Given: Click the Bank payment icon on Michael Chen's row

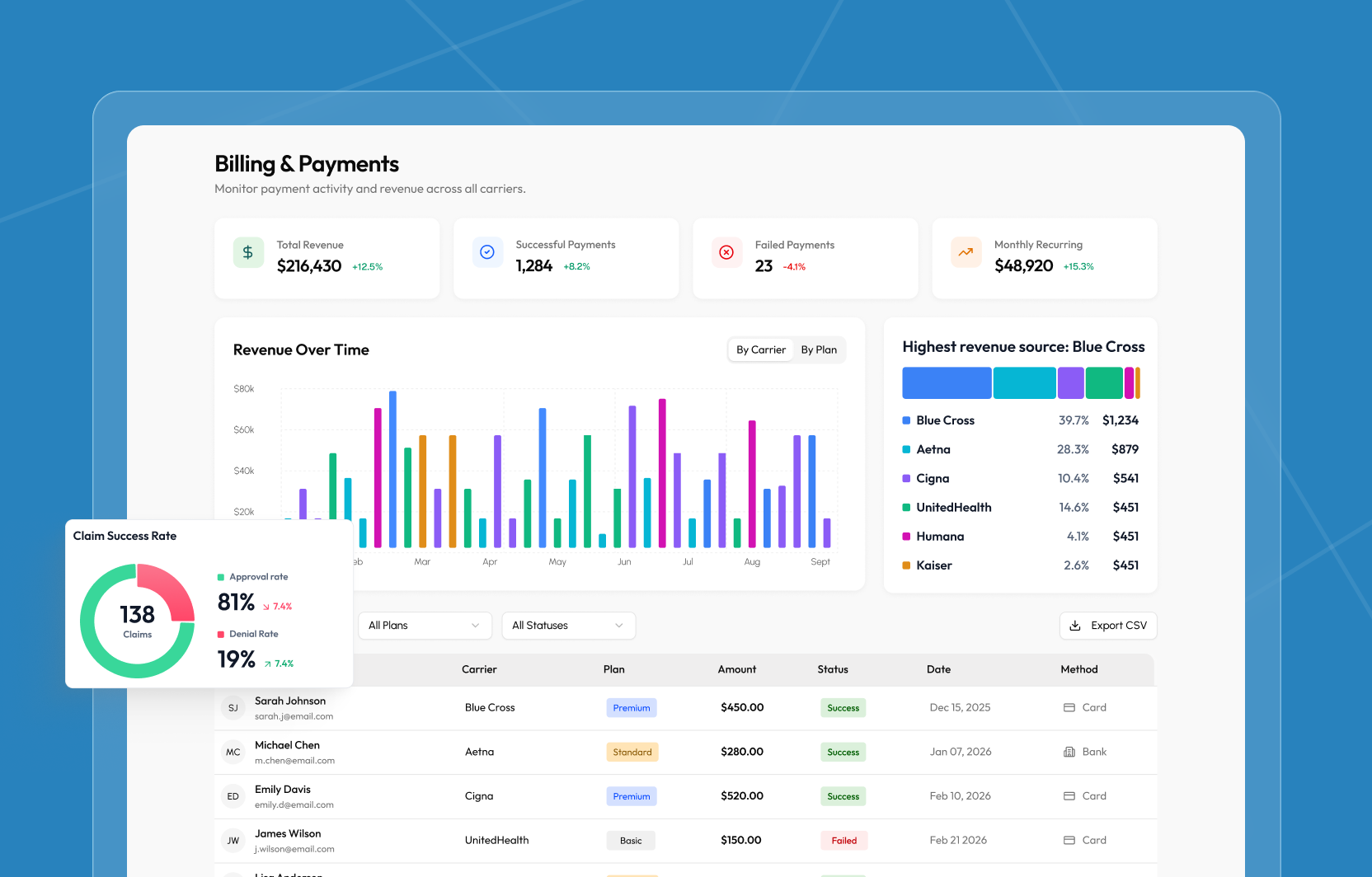Looking at the screenshot, I should click(1069, 752).
